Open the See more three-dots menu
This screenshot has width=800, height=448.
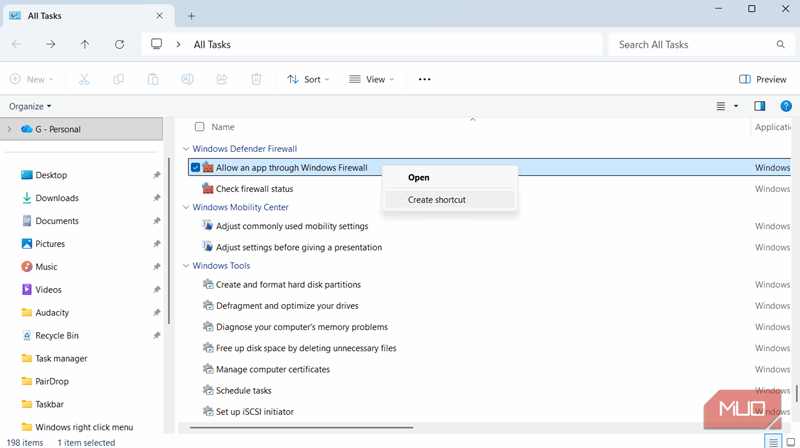point(424,79)
